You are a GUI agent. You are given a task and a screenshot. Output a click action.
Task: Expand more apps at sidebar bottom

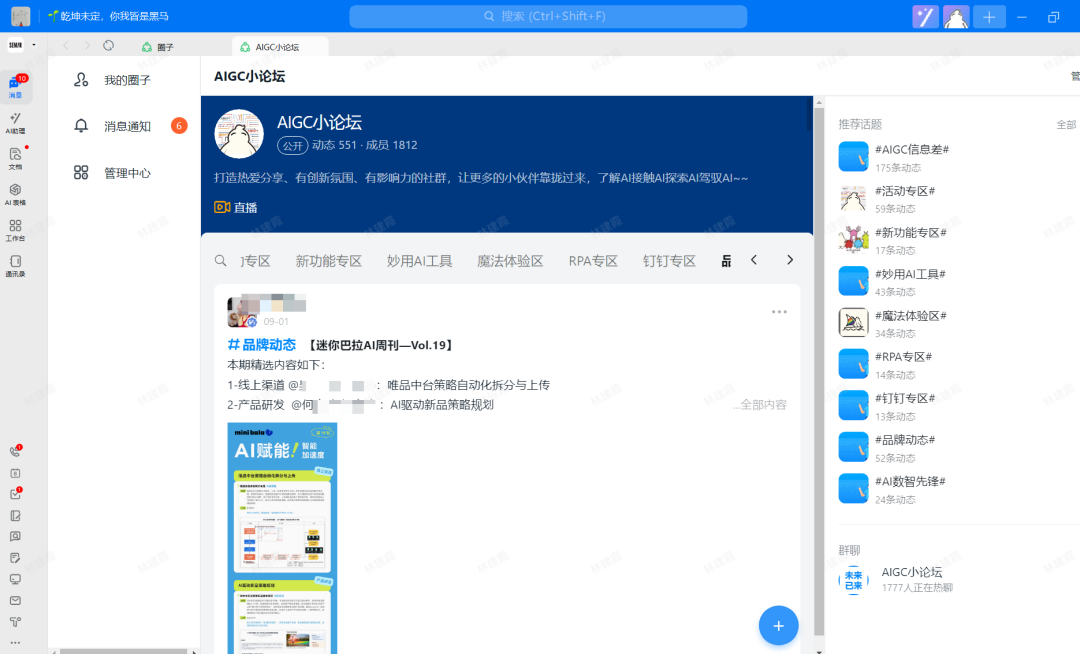coord(15,642)
